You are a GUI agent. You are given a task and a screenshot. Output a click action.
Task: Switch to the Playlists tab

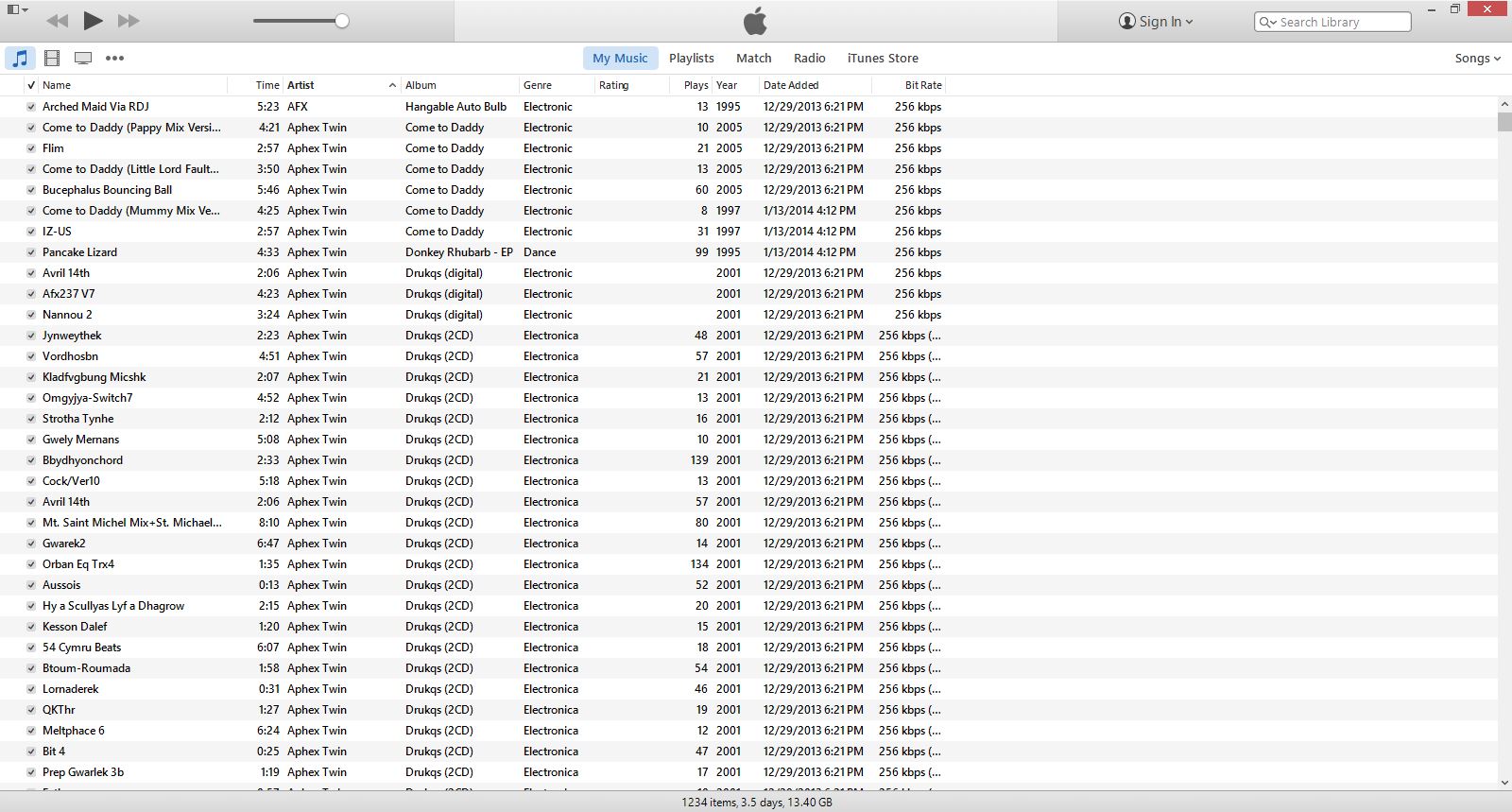pyautogui.click(x=691, y=59)
